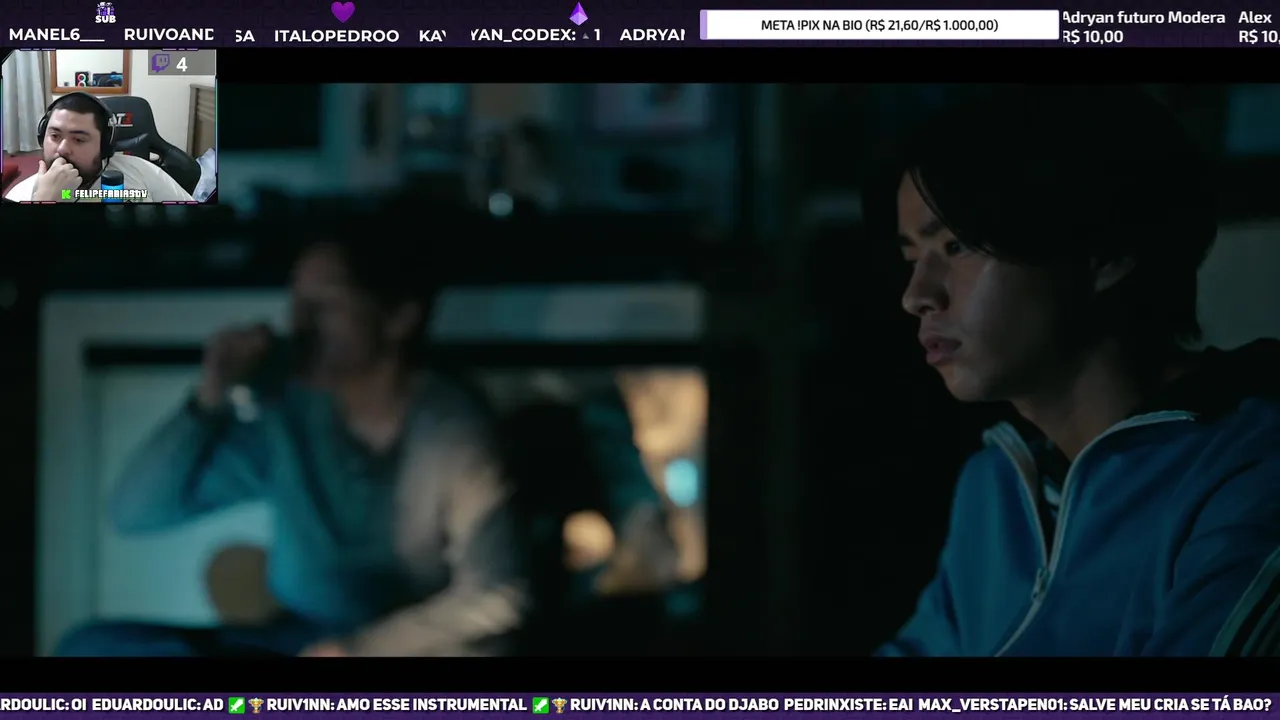
Task: Click the R$ 10,00 amount under Adryan
Action: [1092, 37]
